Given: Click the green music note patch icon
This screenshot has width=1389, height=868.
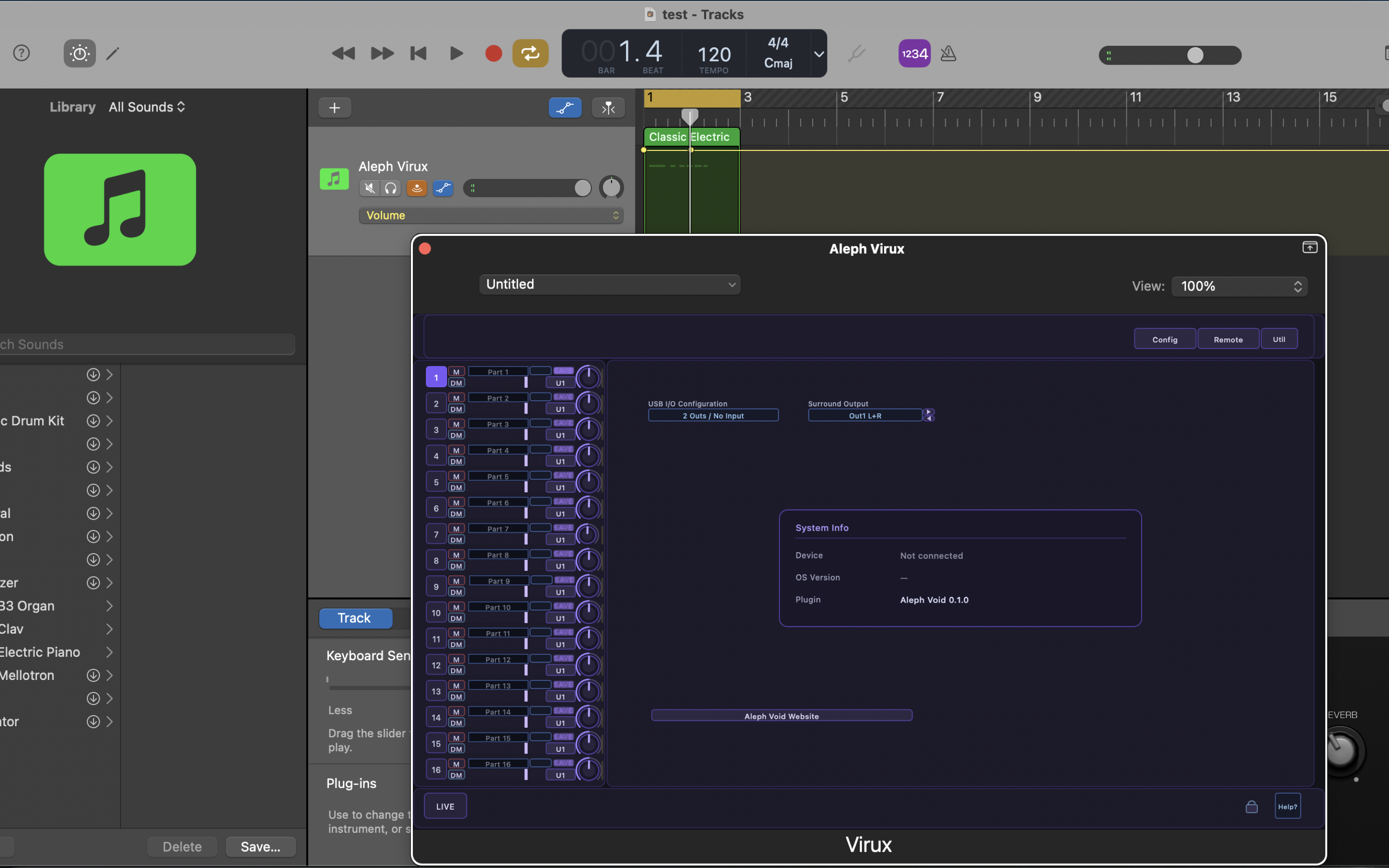Looking at the screenshot, I should pyautogui.click(x=120, y=210).
